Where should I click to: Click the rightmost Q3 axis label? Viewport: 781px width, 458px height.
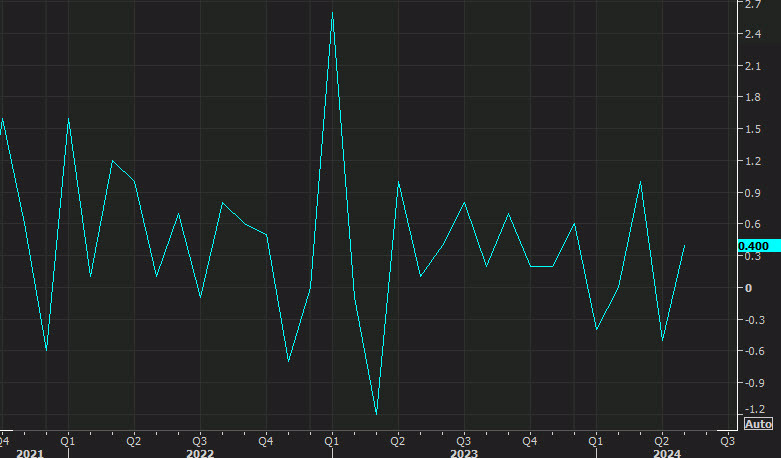(727, 439)
